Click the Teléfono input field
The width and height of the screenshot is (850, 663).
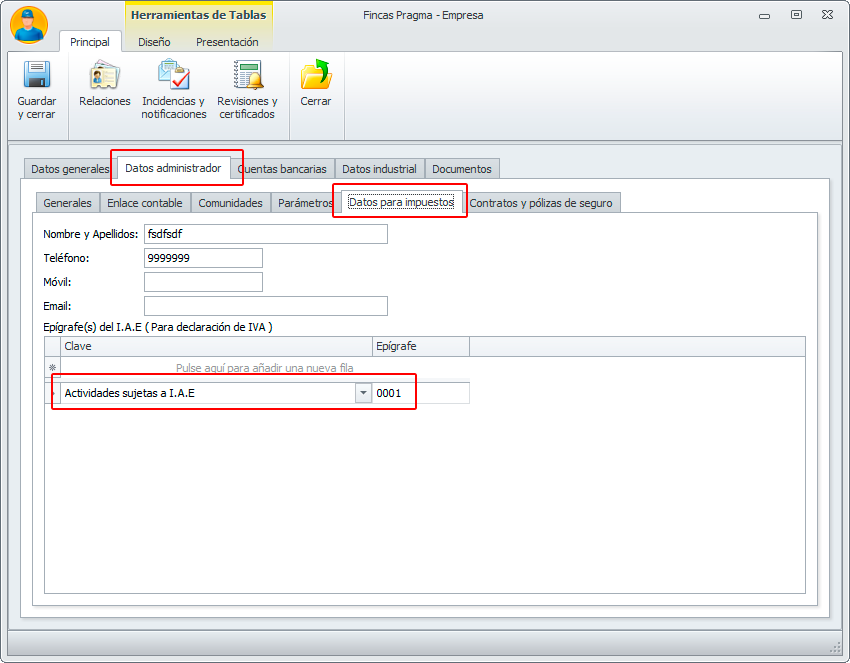point(203,258)
